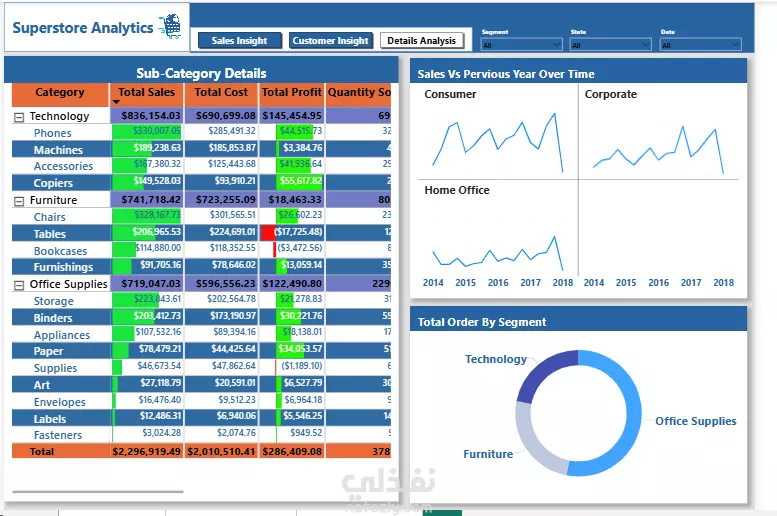Sort by the Total Profit column header
777x516 pixels.
pos(292,92)
